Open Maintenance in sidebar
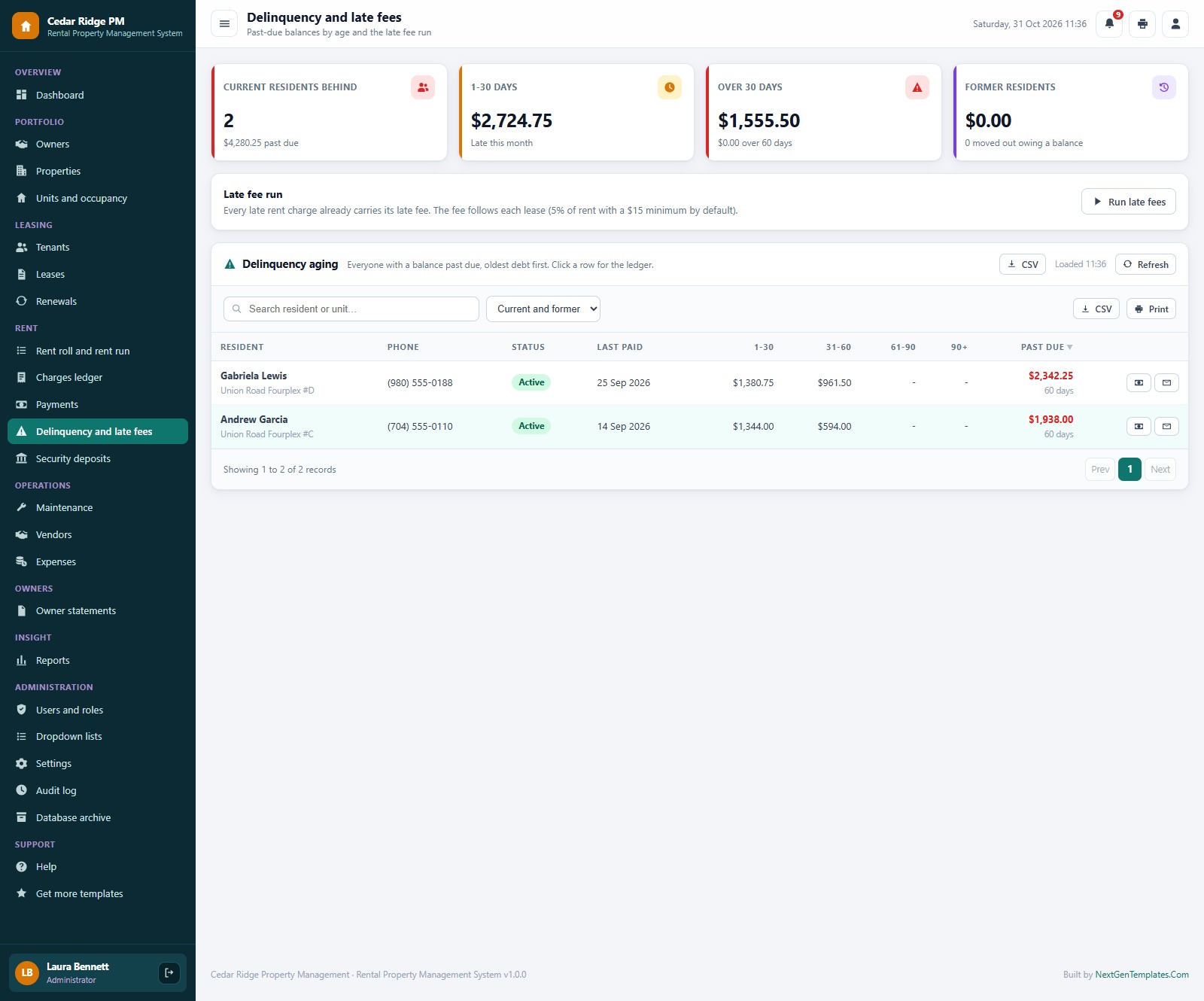Image resolution: width=1204 pixels, height=1001 pixels. (x=98, y=508)
